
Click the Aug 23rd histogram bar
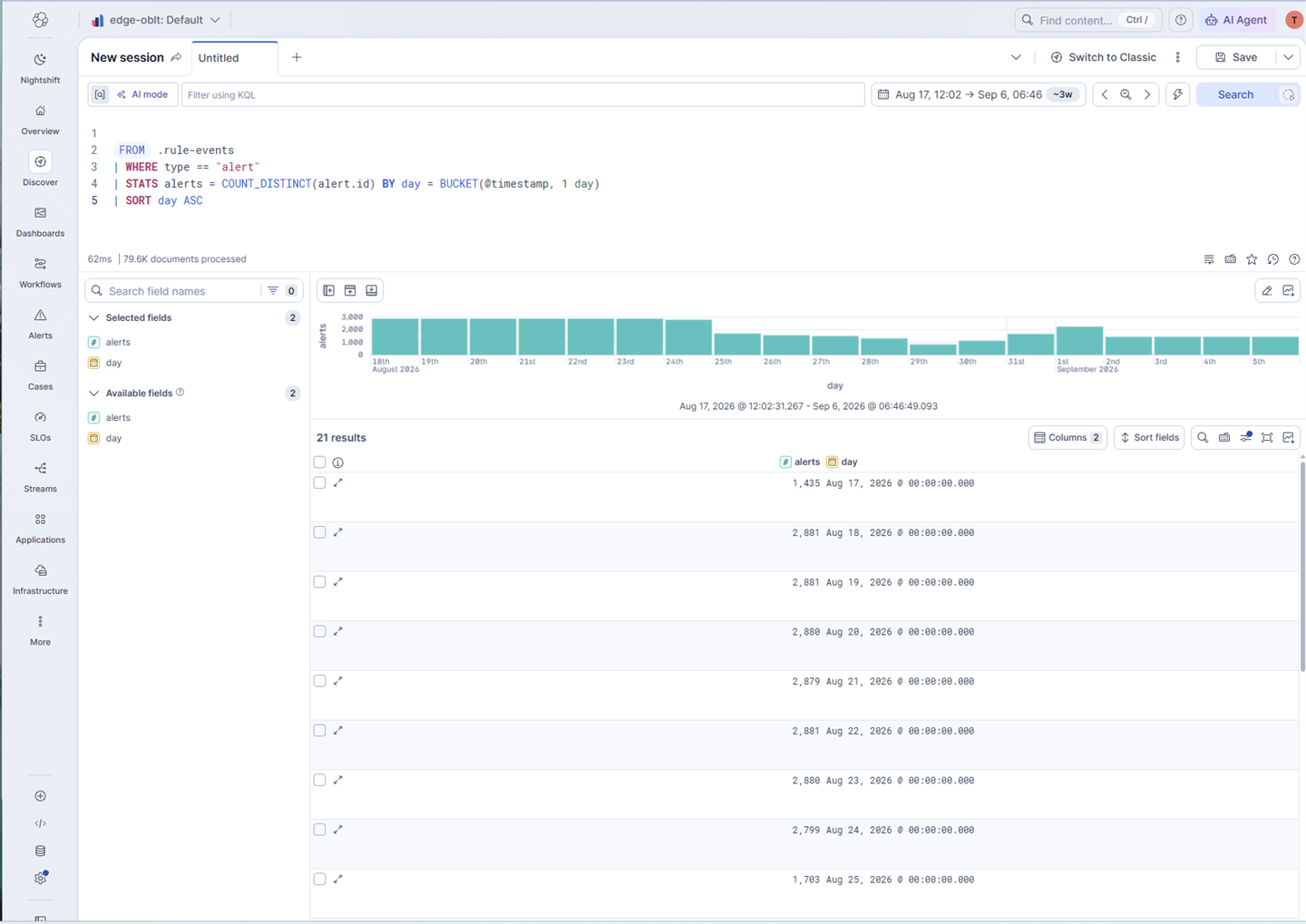pos(639,336)
